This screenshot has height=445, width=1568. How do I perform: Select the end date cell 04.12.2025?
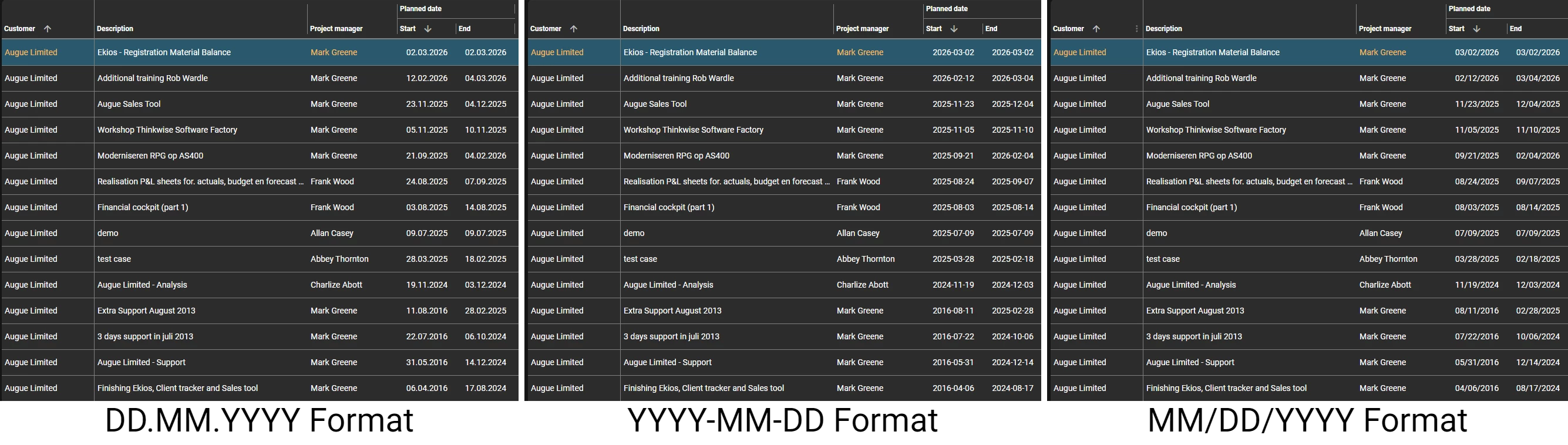point(486,104)
